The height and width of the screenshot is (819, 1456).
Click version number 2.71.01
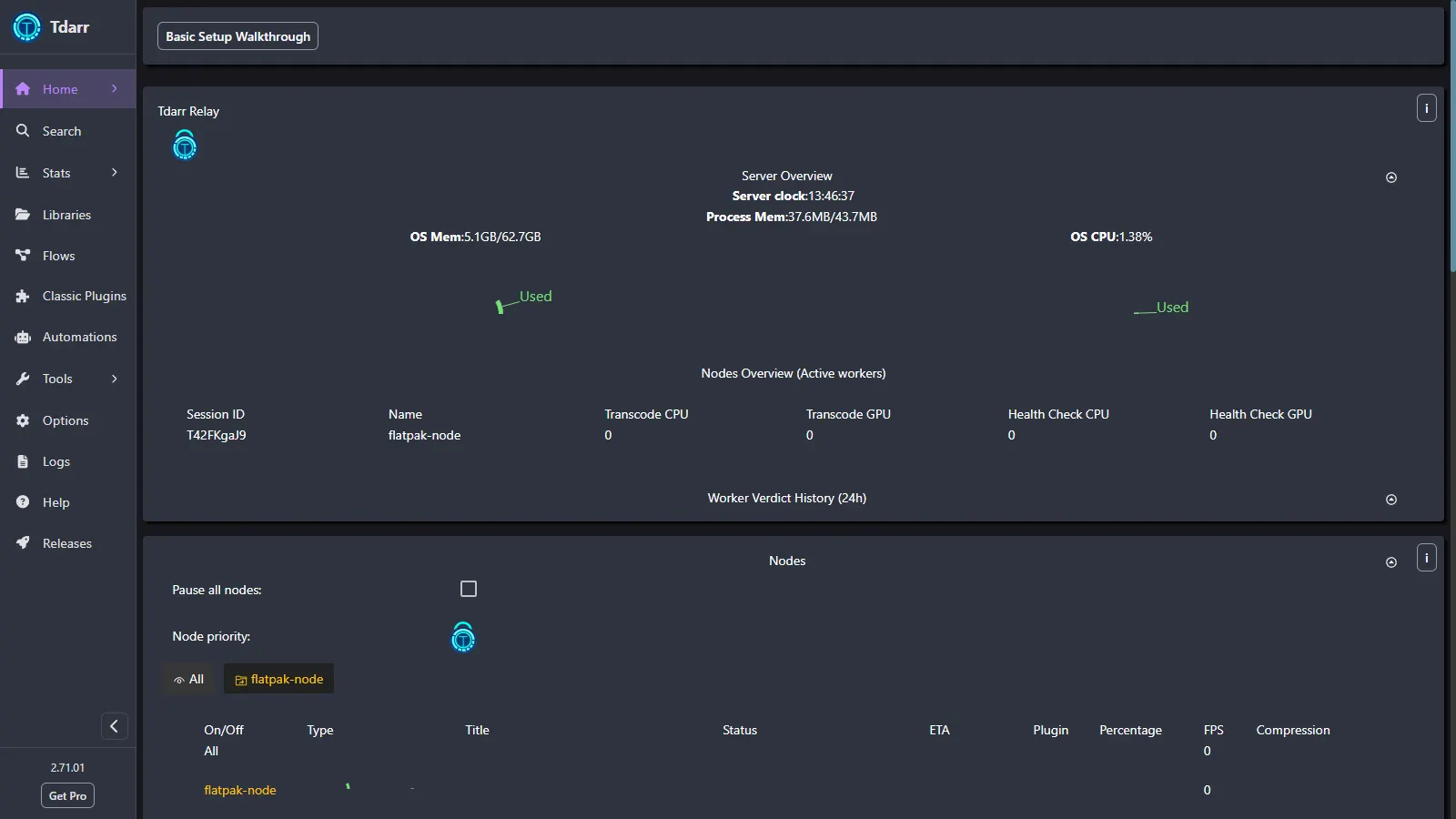tap(67, 767)
